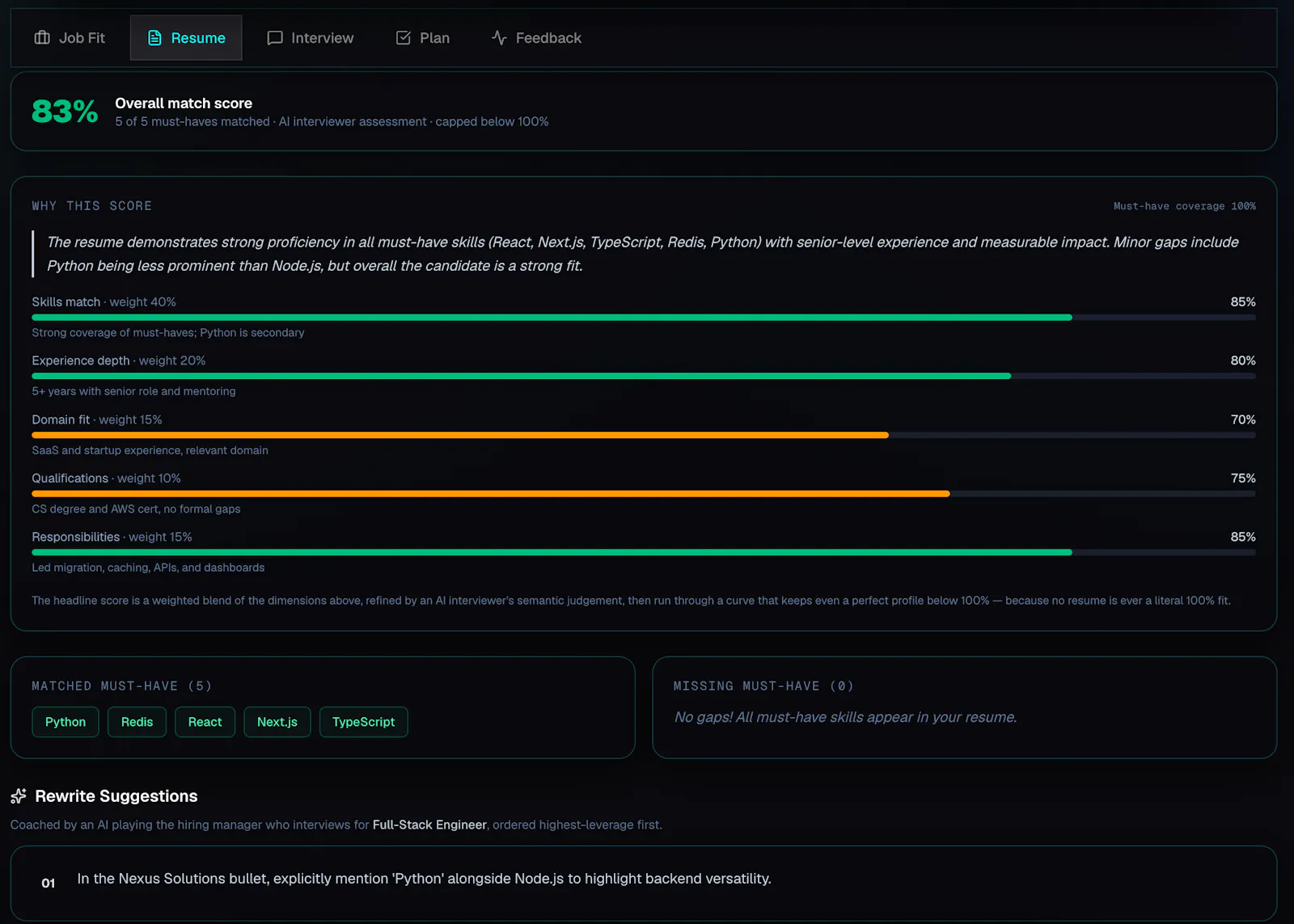The image size is (1294, 924).
Task: Click the Must-have coverage 100% label
Action: click(x=1184, y=206)
